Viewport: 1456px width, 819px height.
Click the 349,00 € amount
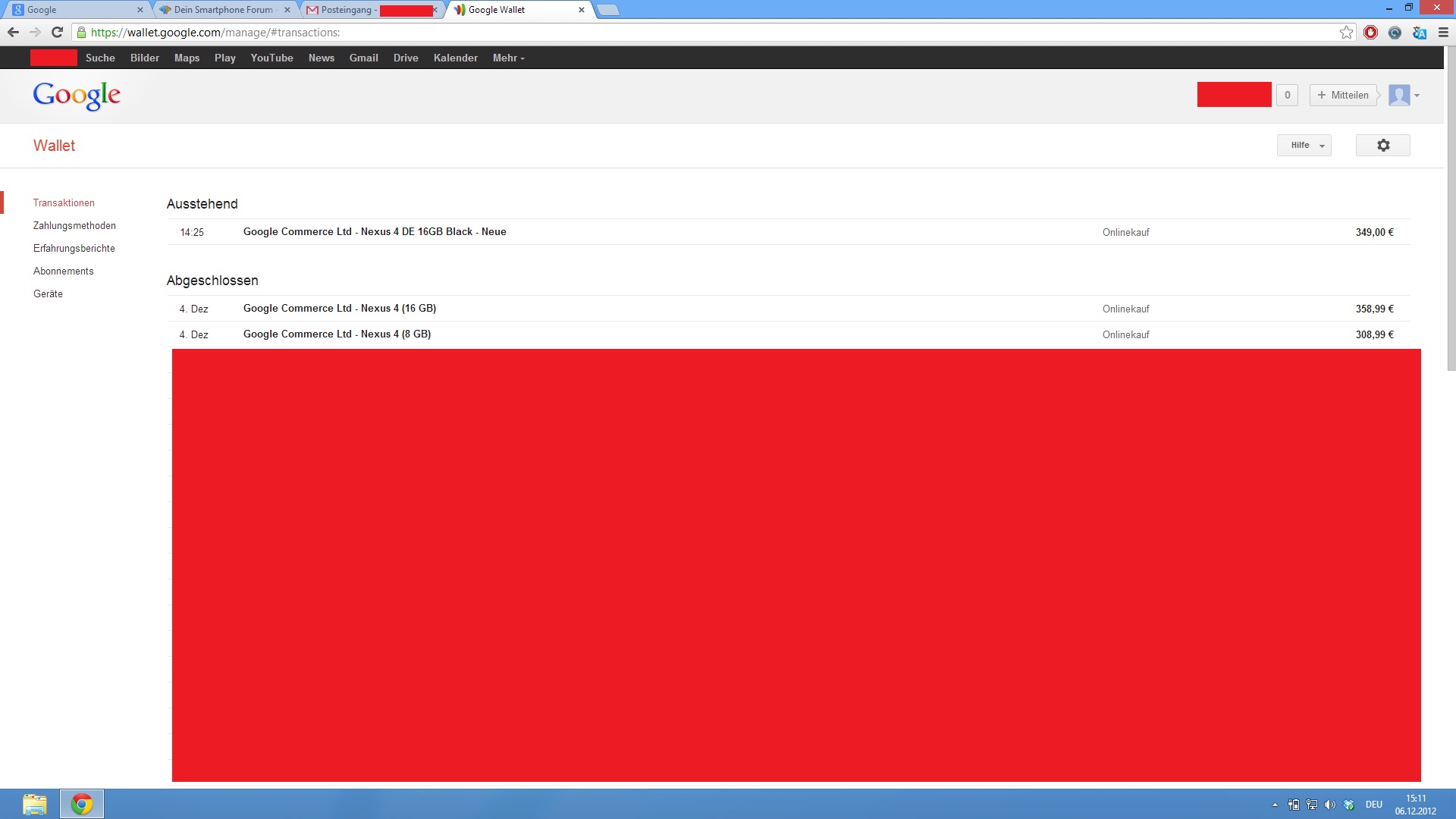[x=1374, y=232]
